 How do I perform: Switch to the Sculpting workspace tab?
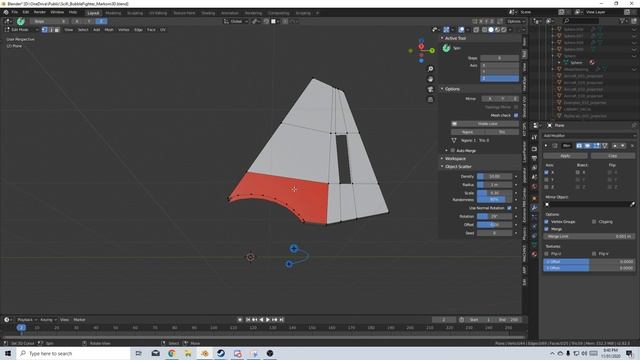tap(135, 13)
